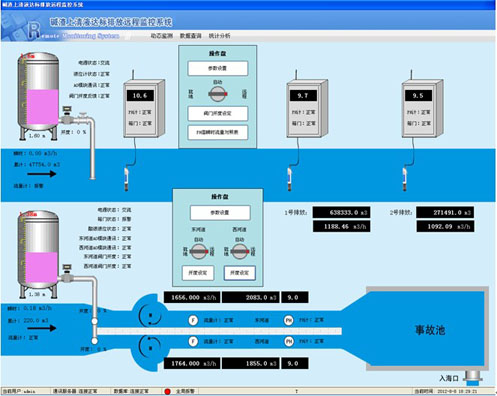Turn the 东河道 mode selector knob
The height and width of the screenshot is (396, 497).
pyautogui.click(x=199, y=251)
